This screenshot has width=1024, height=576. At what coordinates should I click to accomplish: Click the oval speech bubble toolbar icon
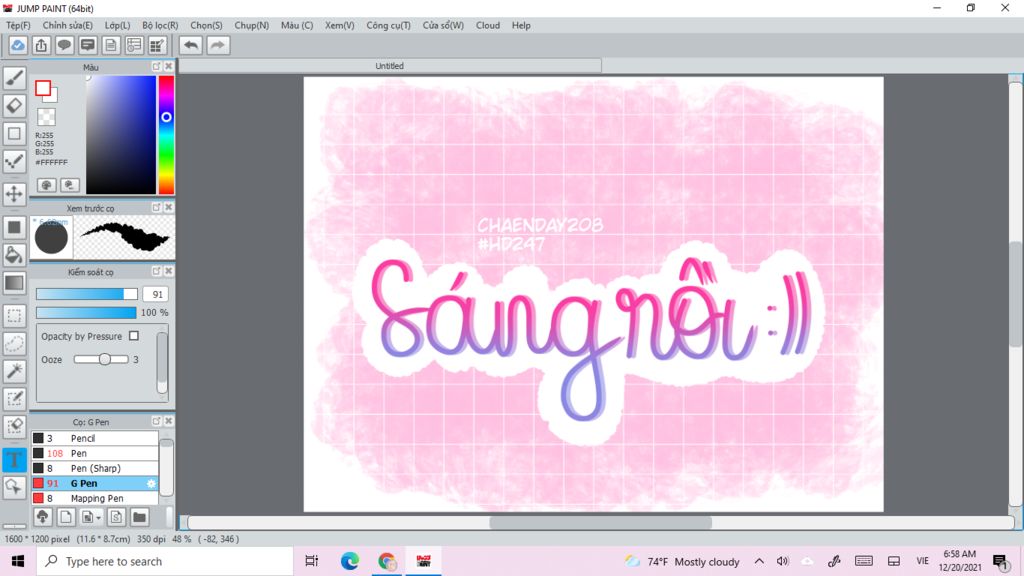pos(64,45)
